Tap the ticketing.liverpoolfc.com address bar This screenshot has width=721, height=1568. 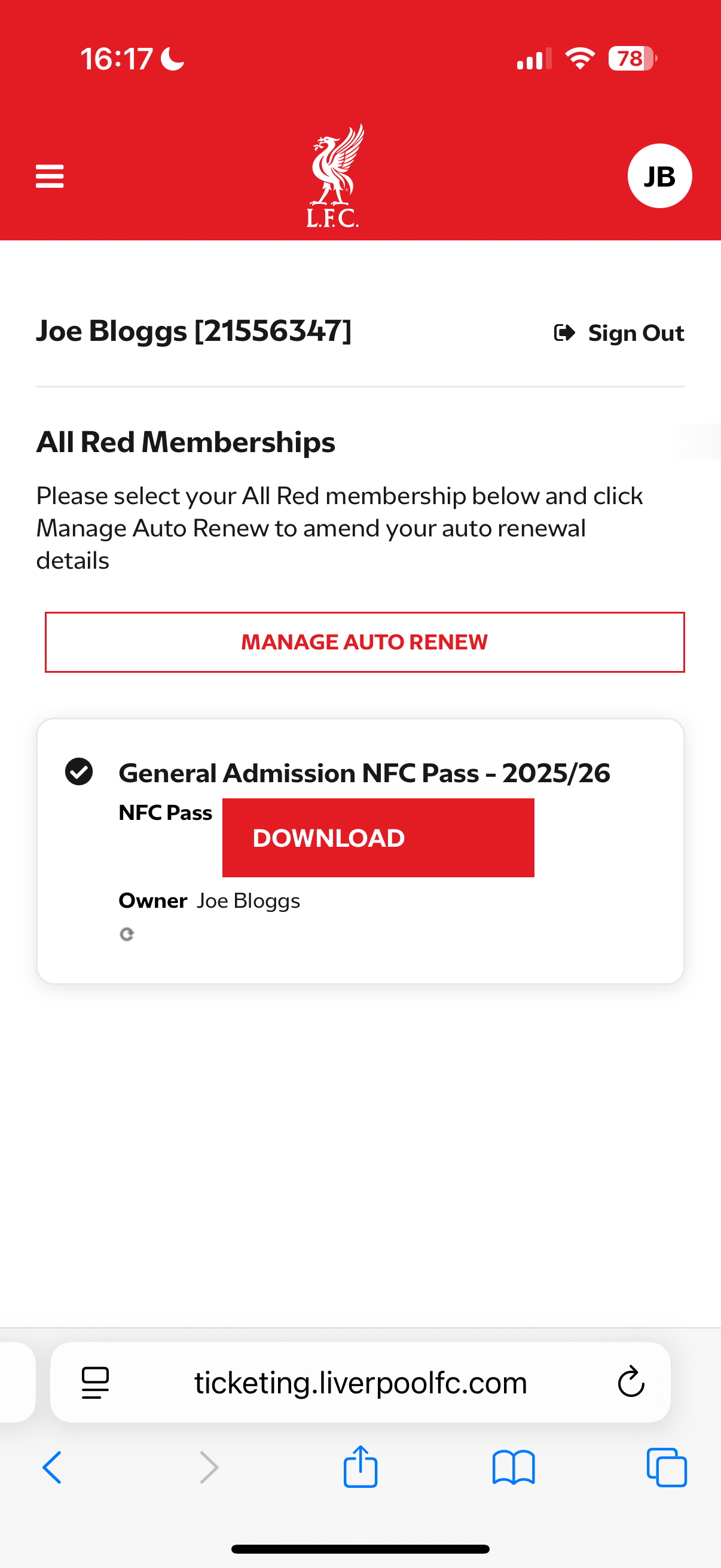coord(360,1382)
